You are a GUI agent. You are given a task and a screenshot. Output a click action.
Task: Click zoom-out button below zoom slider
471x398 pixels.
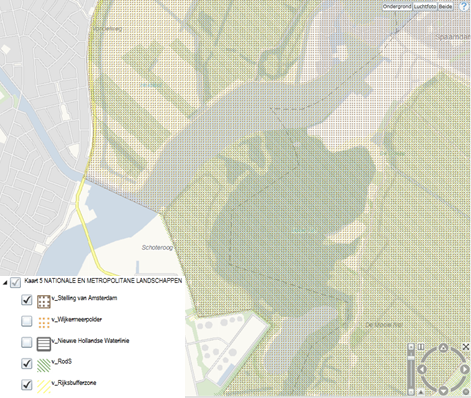[x=411, y=392]
